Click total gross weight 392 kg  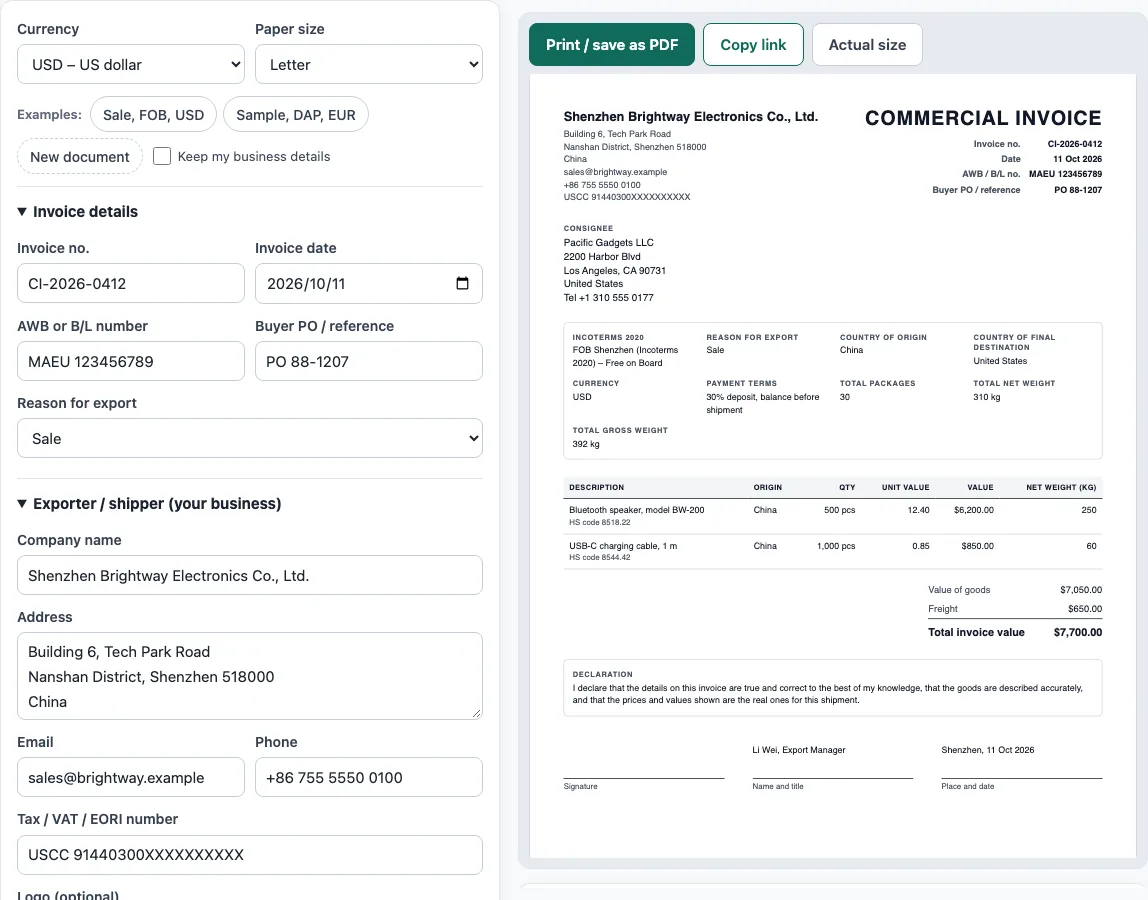pyautogui.click(x=586, y=444)
